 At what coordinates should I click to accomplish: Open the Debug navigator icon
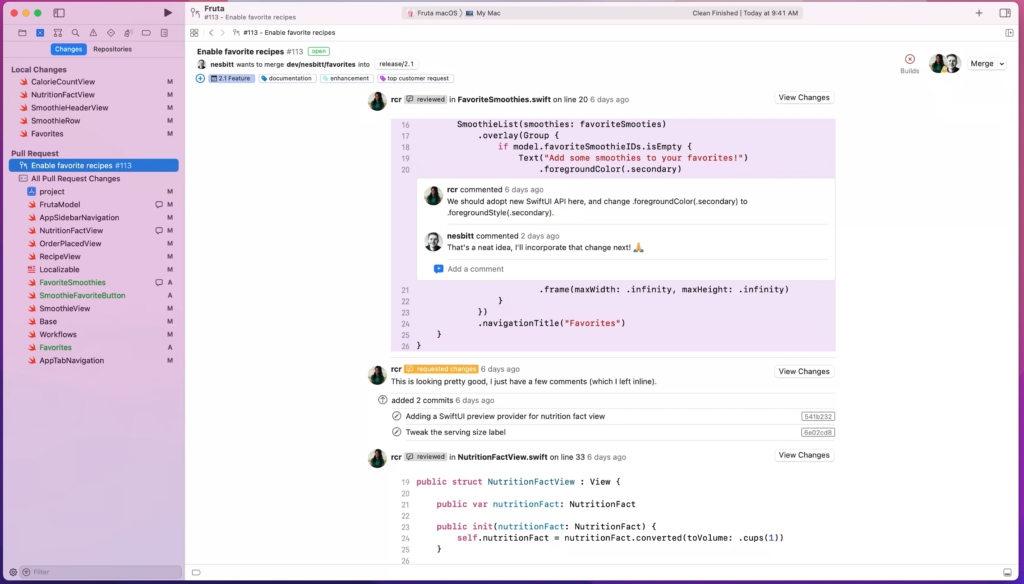coord(128,33)
